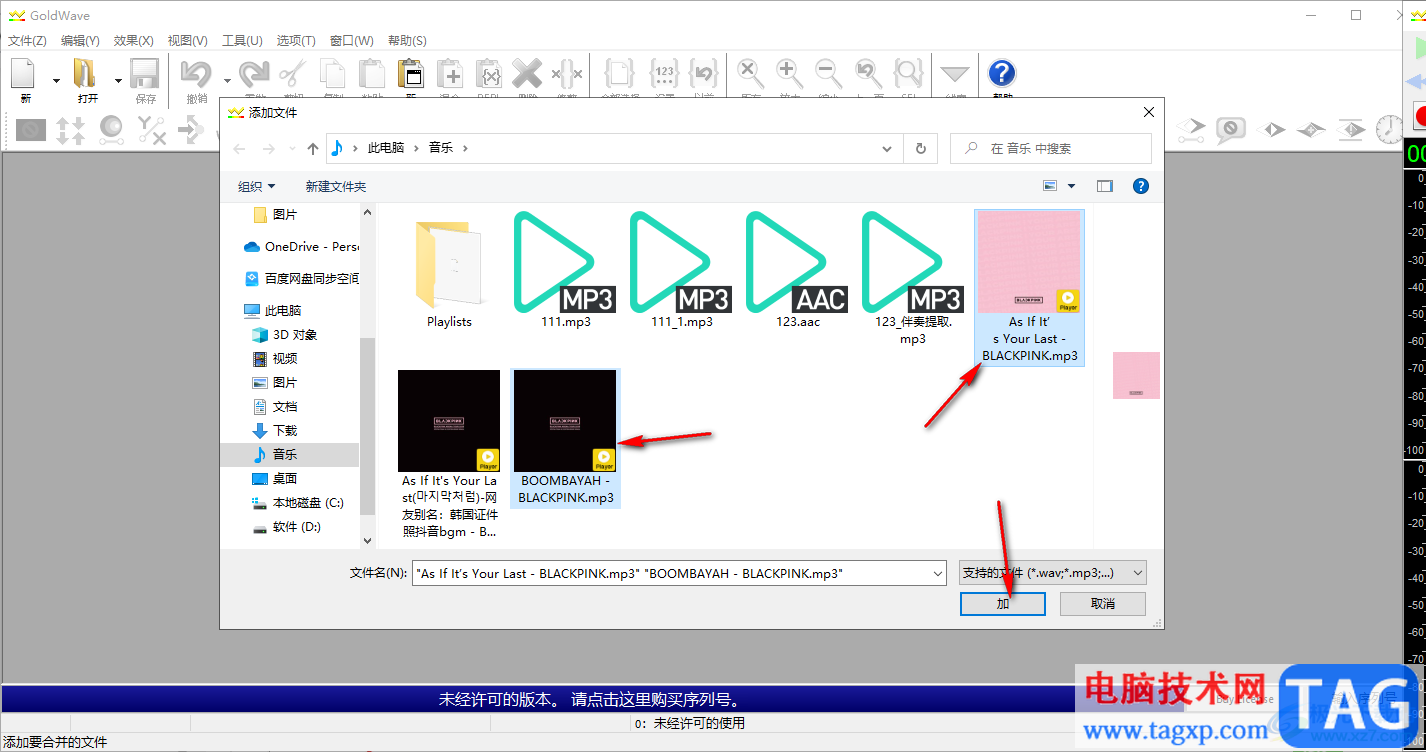Open the 文件(Z) menu
The height and width of the screenshot is (752, 1426).
pos(27,41)
